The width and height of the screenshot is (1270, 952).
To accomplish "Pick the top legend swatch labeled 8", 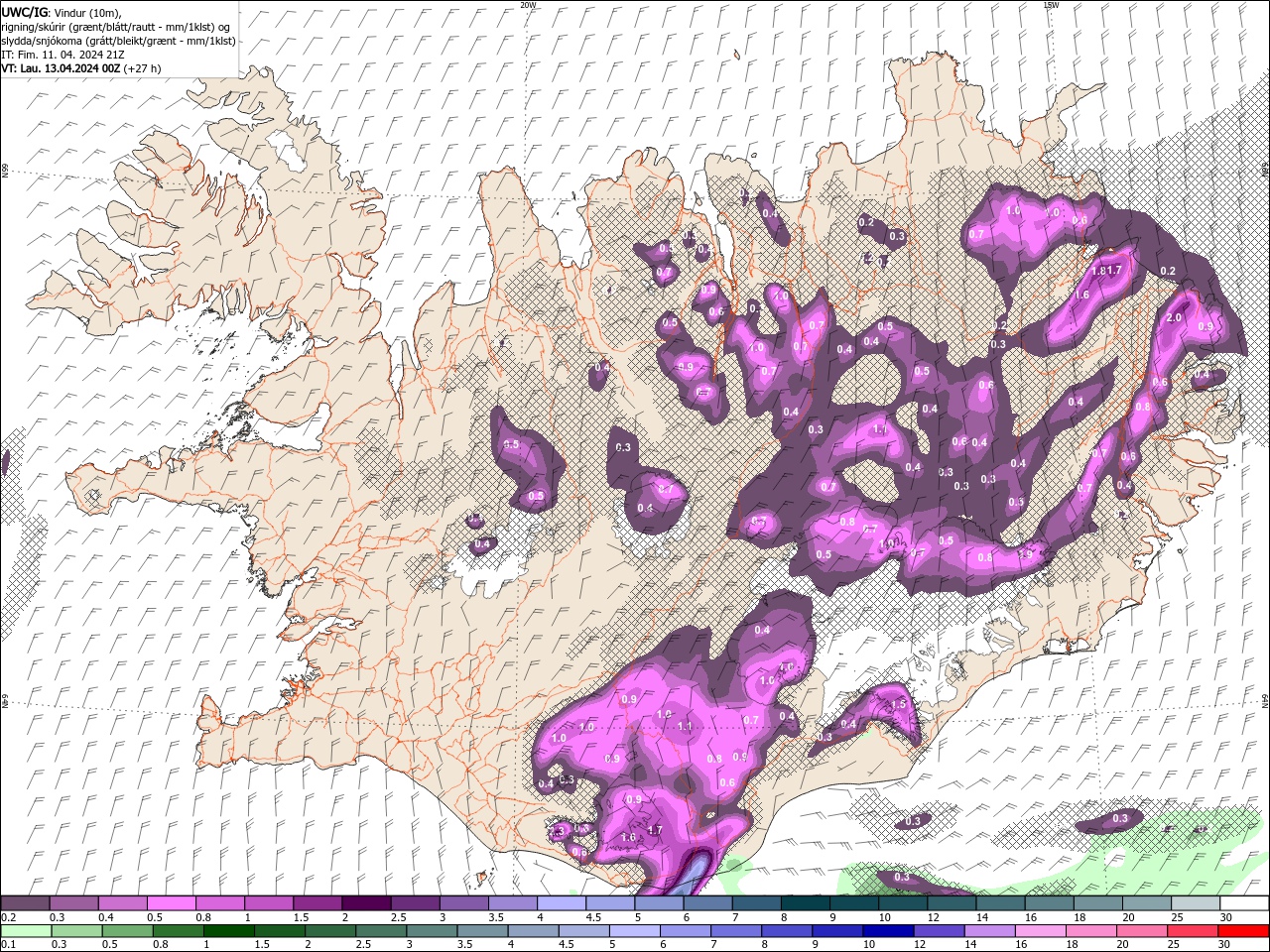I will [806, 902].
